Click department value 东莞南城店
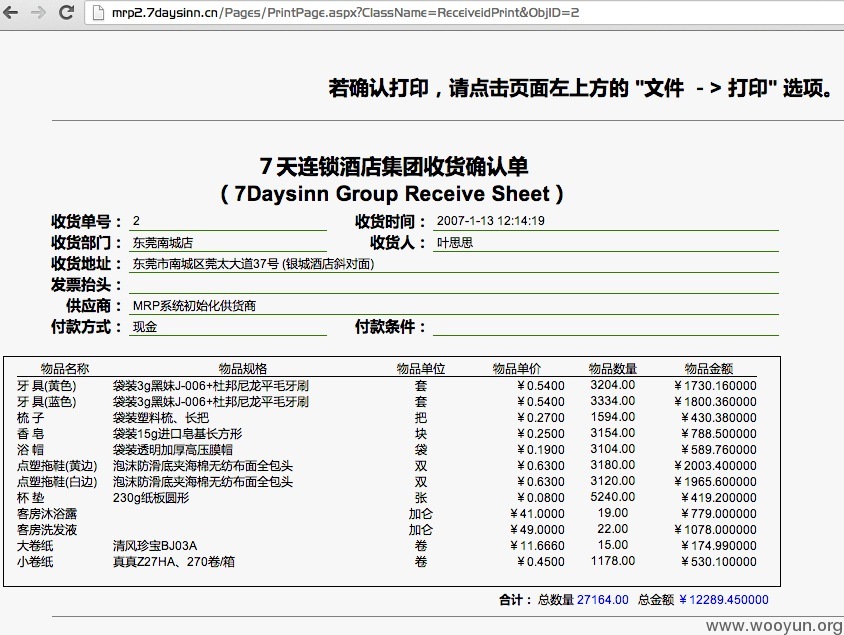This screenshot has width=844, height=635. (163, 243)
